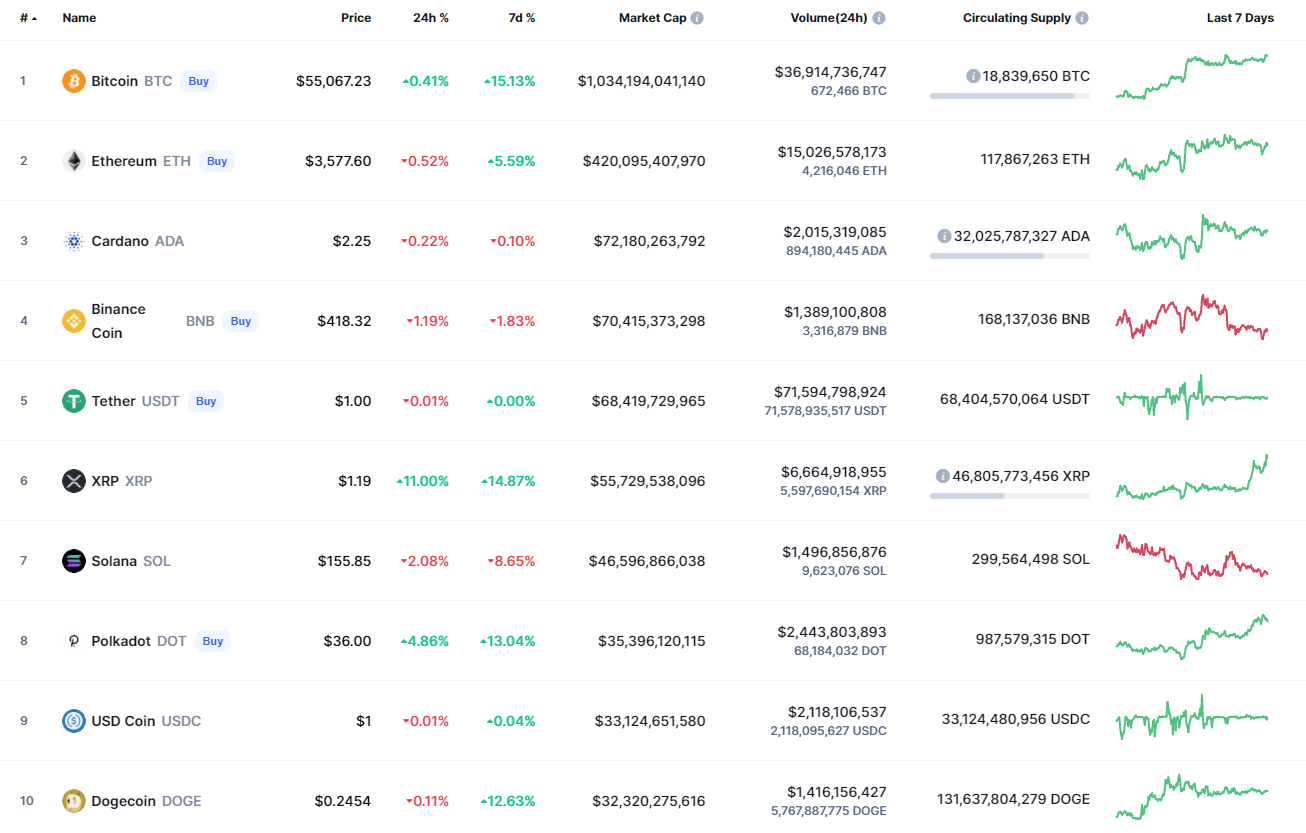Click the Volume(24h) info icon

click(879, 18)
